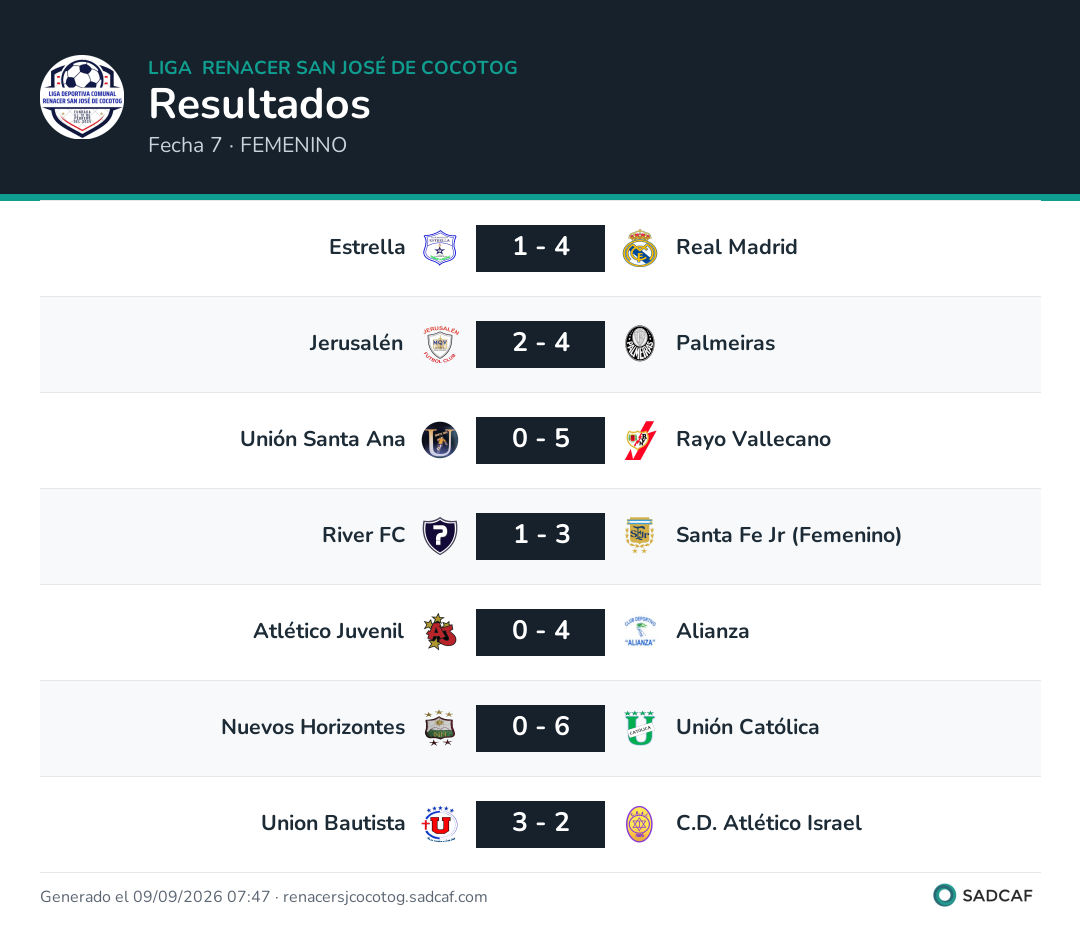1080x948 pixels.
Task: Click the Estrella team crest
Action: coord(439,248)
